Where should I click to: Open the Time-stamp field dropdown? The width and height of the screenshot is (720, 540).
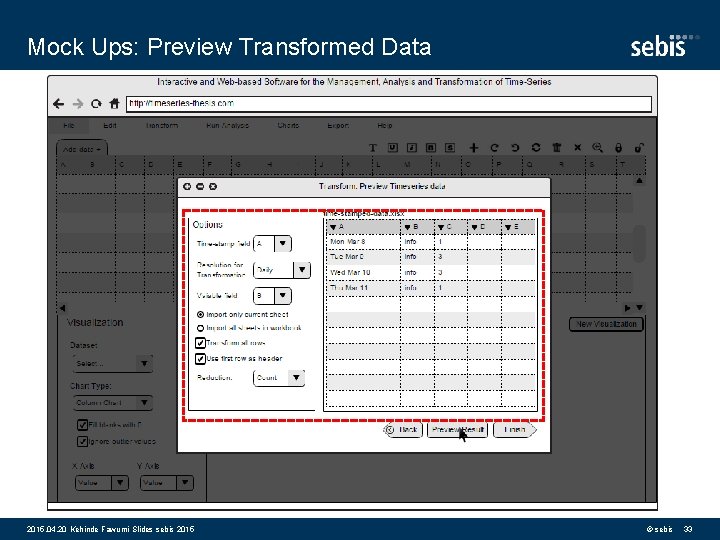[x=272, y=244]
